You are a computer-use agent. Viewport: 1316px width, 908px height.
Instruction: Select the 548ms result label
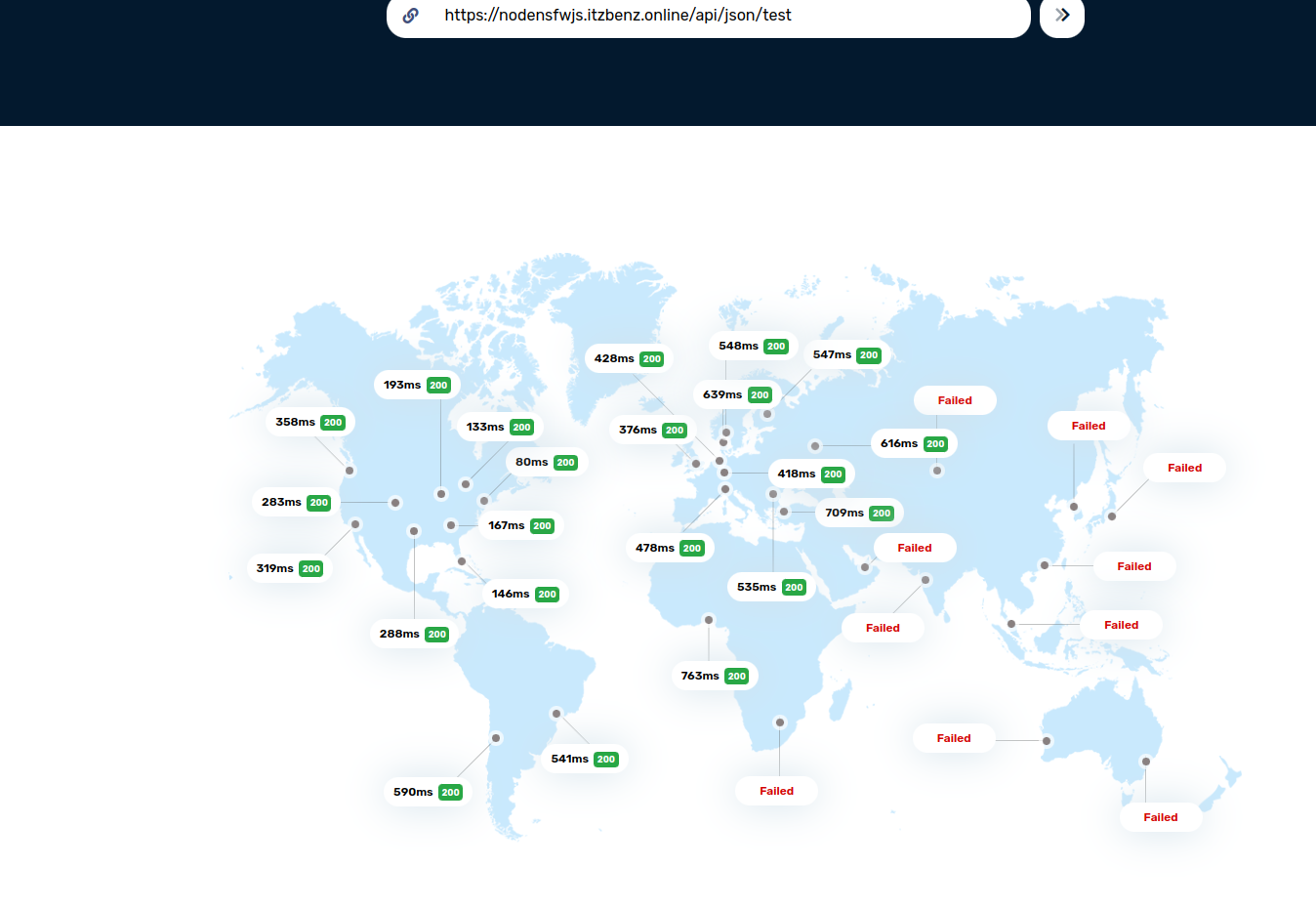[x=753, y=346]
